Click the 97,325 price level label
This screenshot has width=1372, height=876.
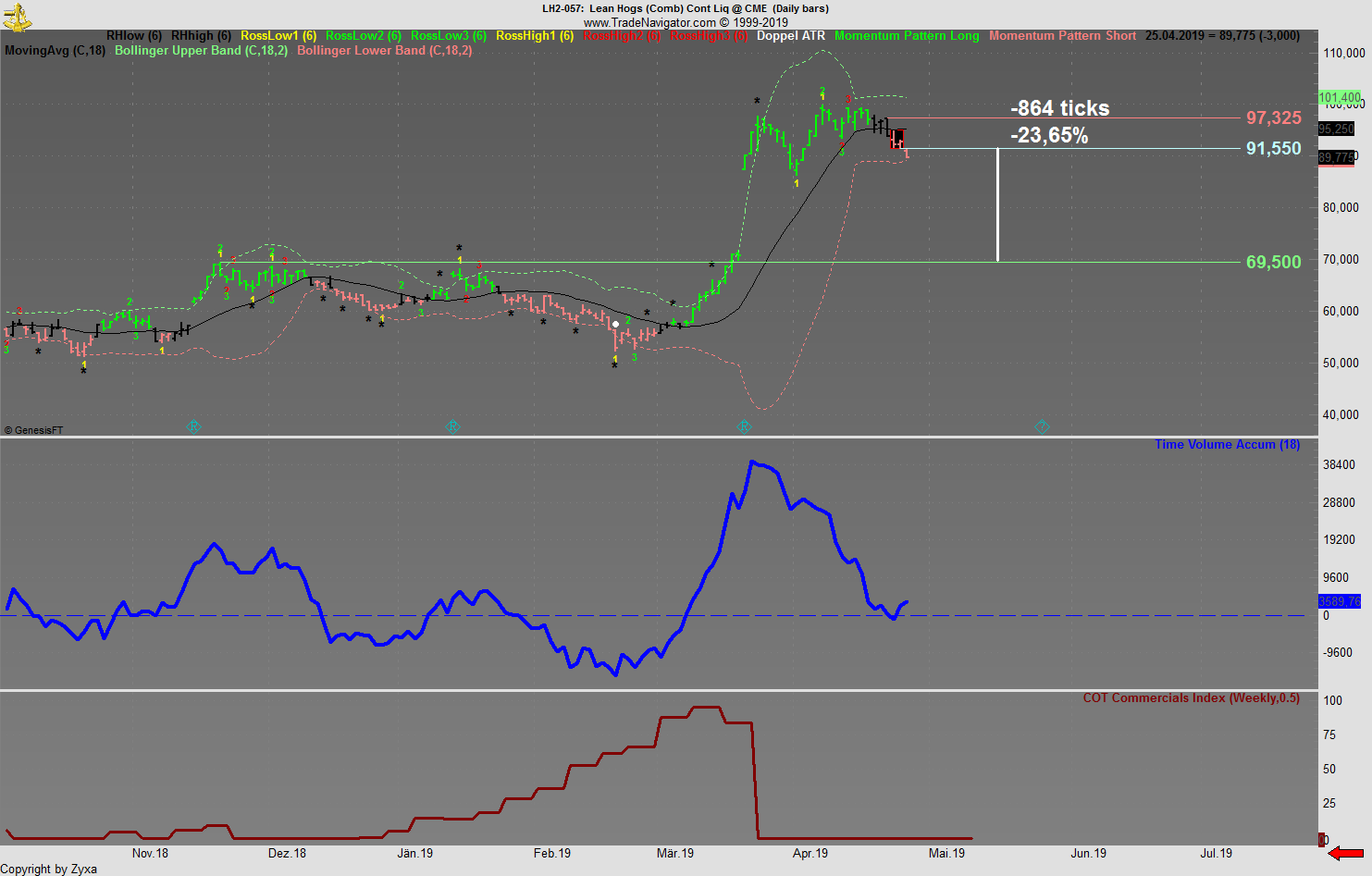coord(1273,118)
